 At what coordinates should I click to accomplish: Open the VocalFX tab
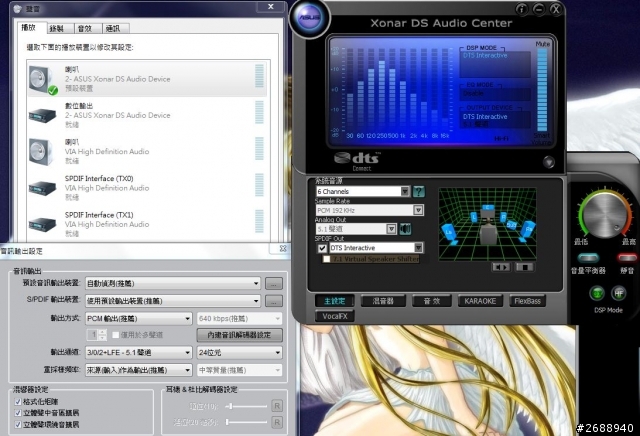click(334, 316)
